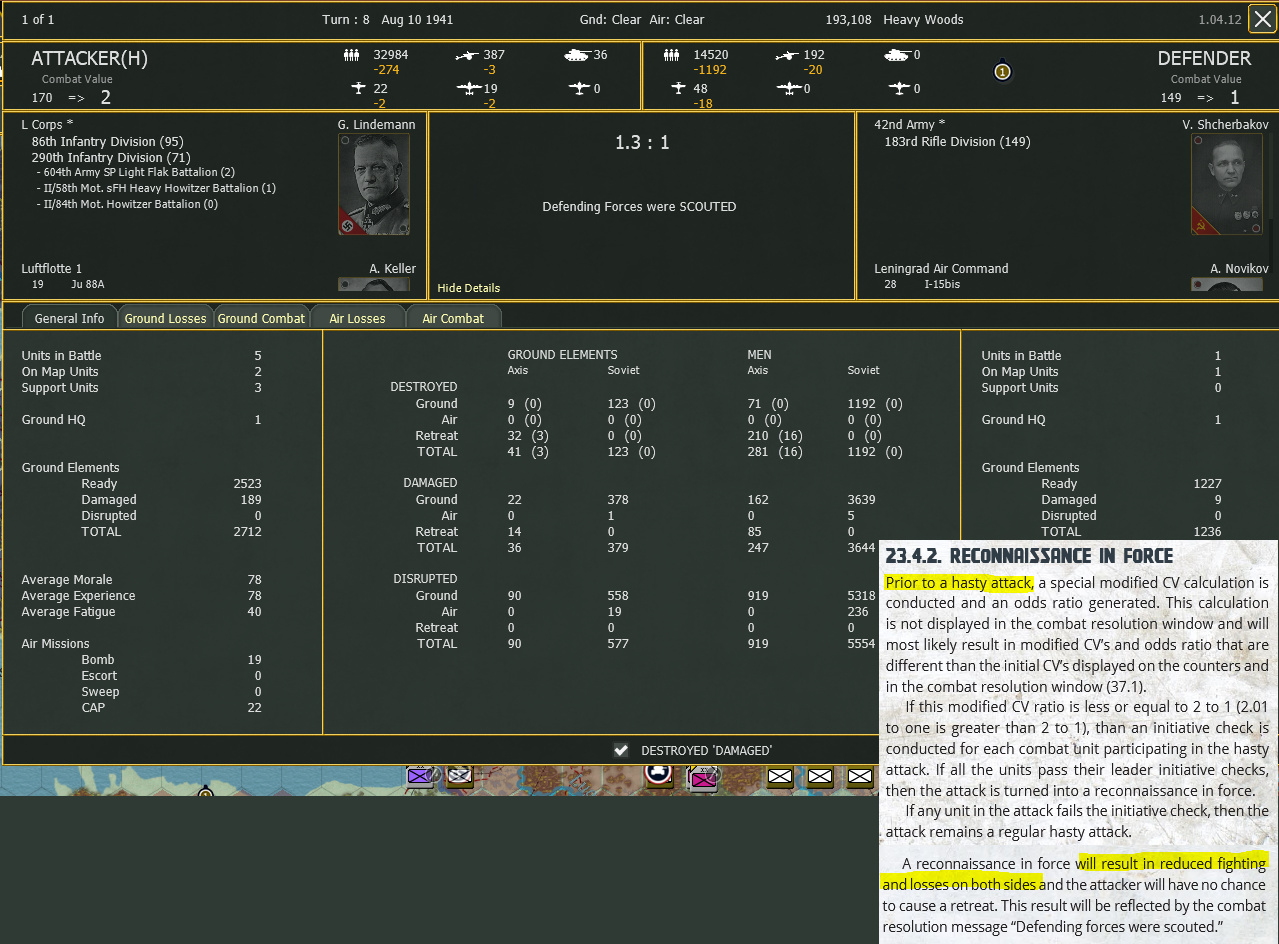This screenshot has height=944, width=1279.
Task: Click the Axis infantry men losses icon
Action: click(x=352, y=55)
